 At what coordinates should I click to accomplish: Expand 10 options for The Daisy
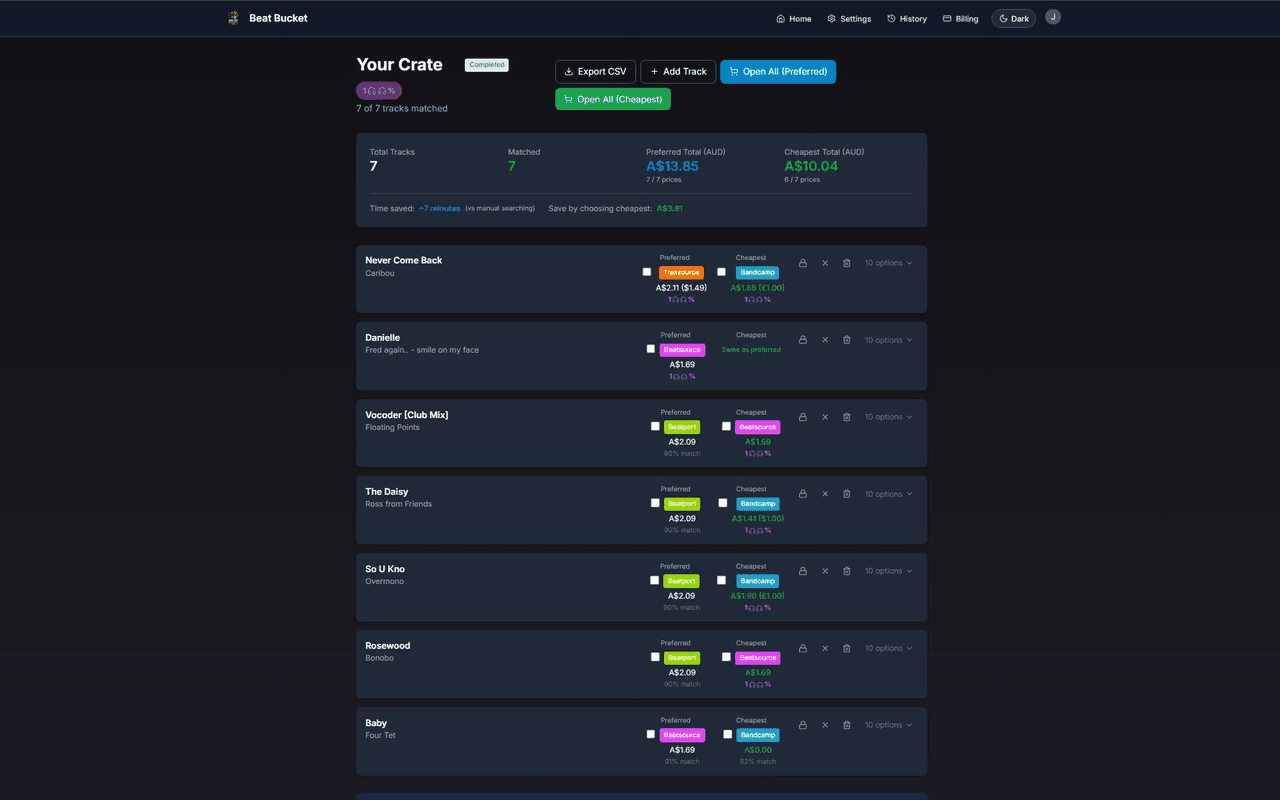click(889, 494)
